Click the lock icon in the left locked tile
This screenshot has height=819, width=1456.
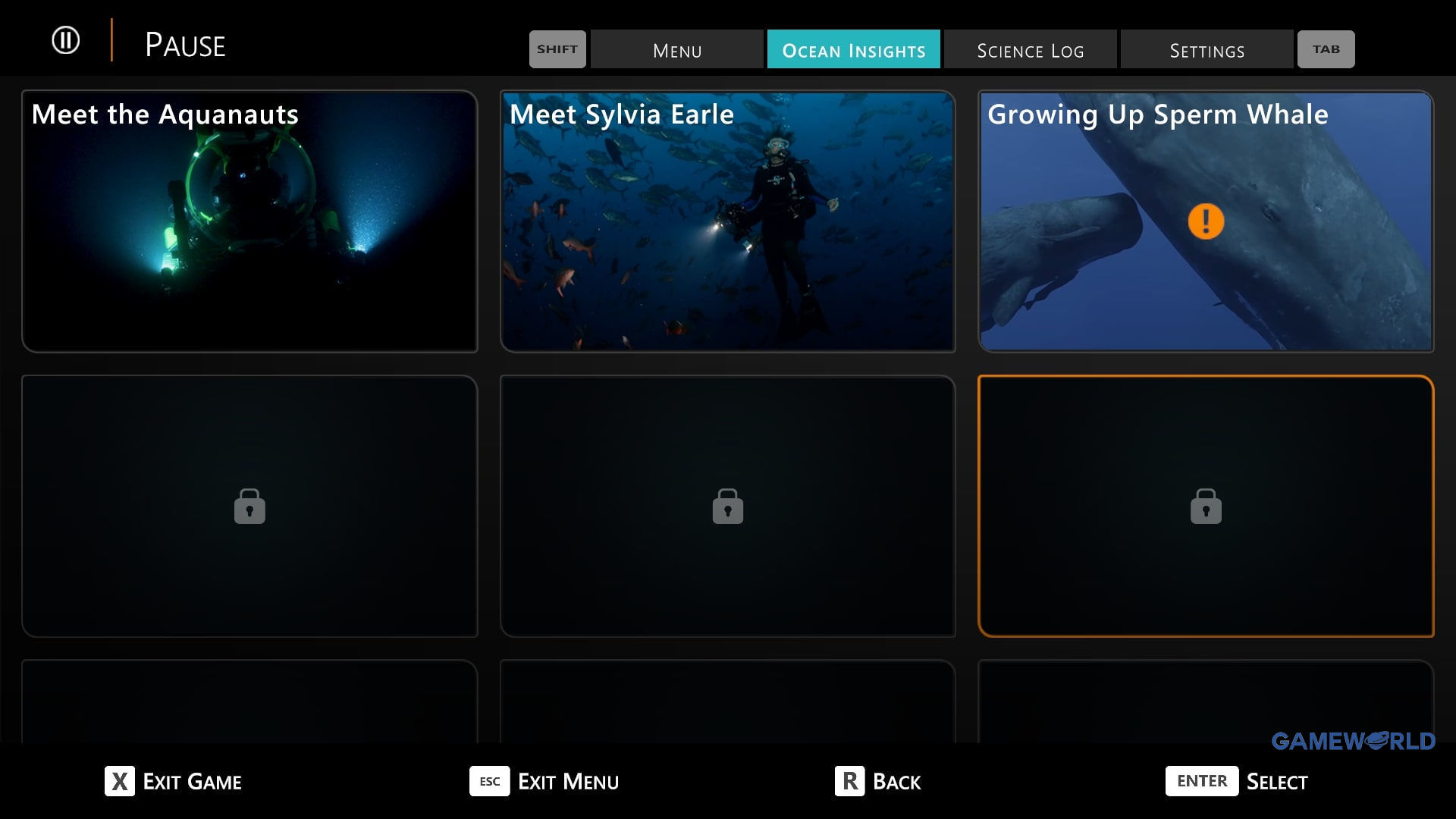tap(249, 507)
